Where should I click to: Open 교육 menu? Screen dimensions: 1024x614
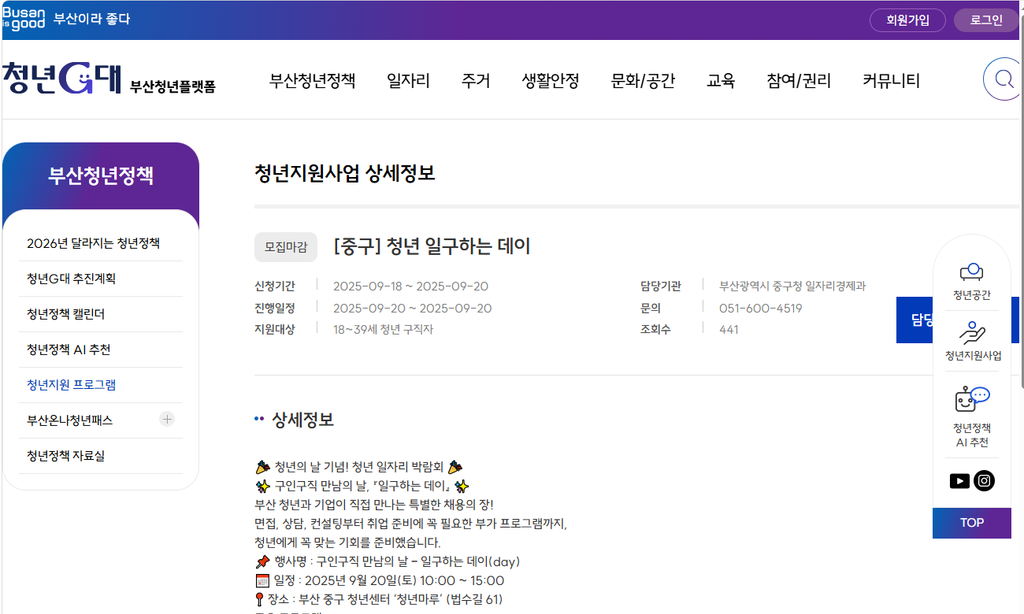pyautogui.click(x=721, y=80)
